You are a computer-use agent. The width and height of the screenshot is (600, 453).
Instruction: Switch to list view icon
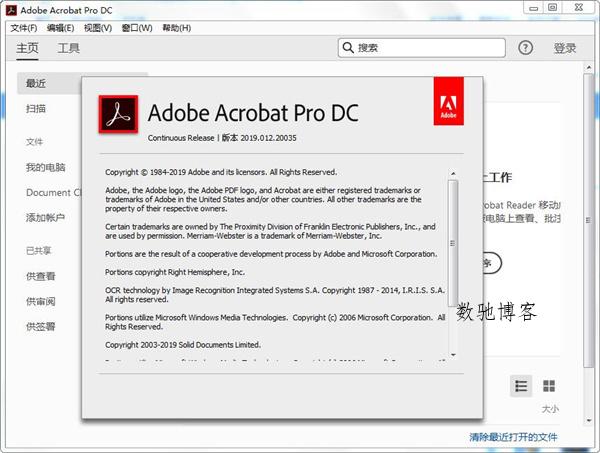pyautogui.click(x=521, y=386)
